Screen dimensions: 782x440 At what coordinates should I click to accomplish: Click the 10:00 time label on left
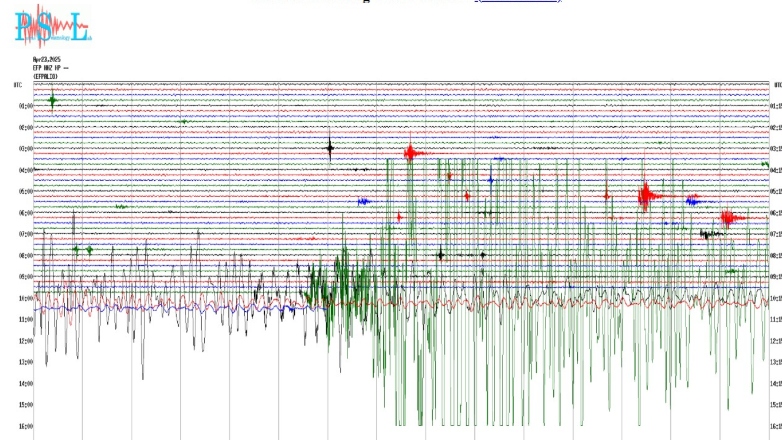(26, 298)
